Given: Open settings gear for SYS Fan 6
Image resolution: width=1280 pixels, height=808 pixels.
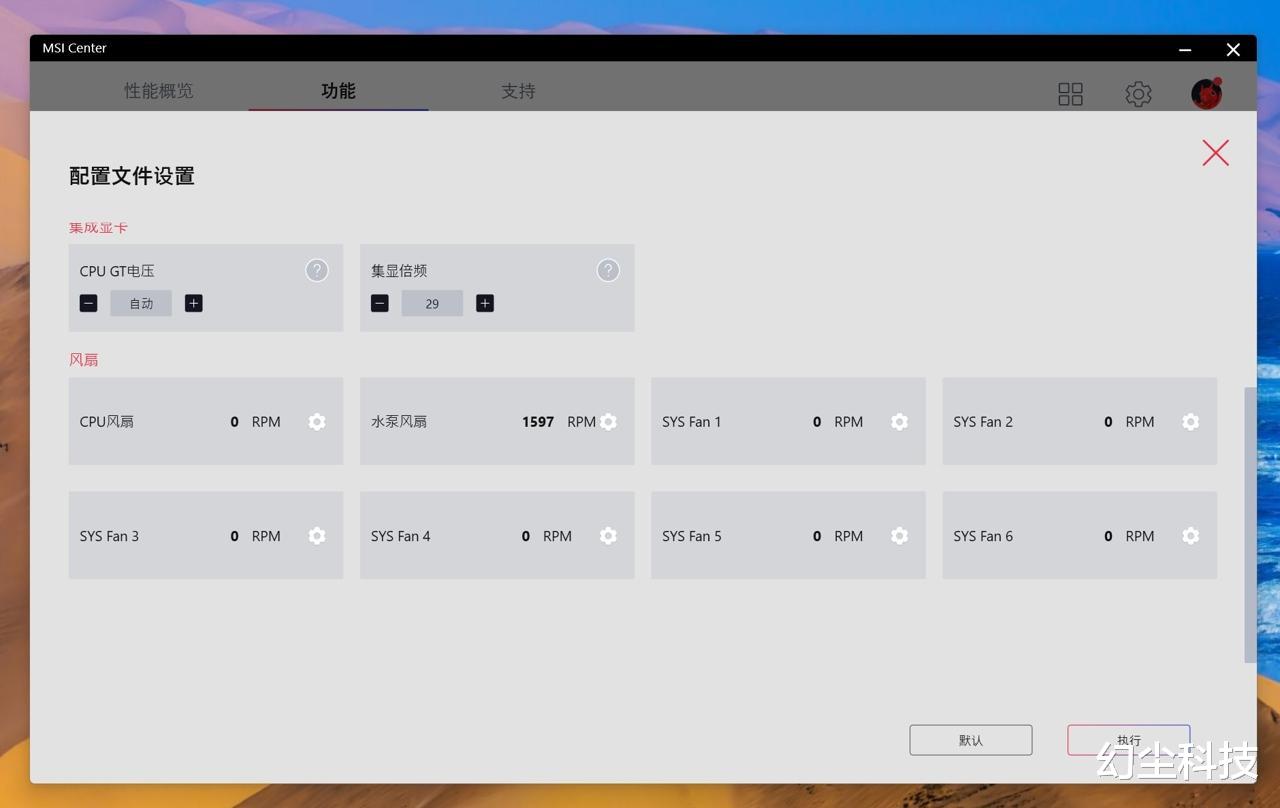Looking at the screenshot, I should pyautogui.click(x=1190, y=536).
